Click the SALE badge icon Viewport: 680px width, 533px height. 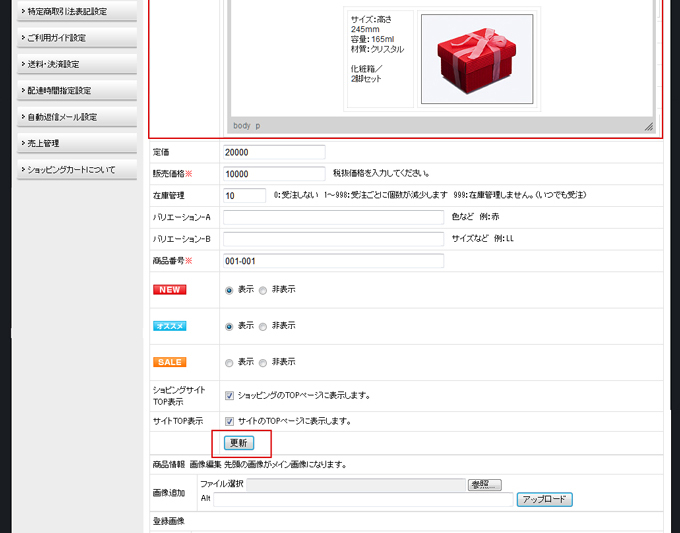(x=169, y=362)
